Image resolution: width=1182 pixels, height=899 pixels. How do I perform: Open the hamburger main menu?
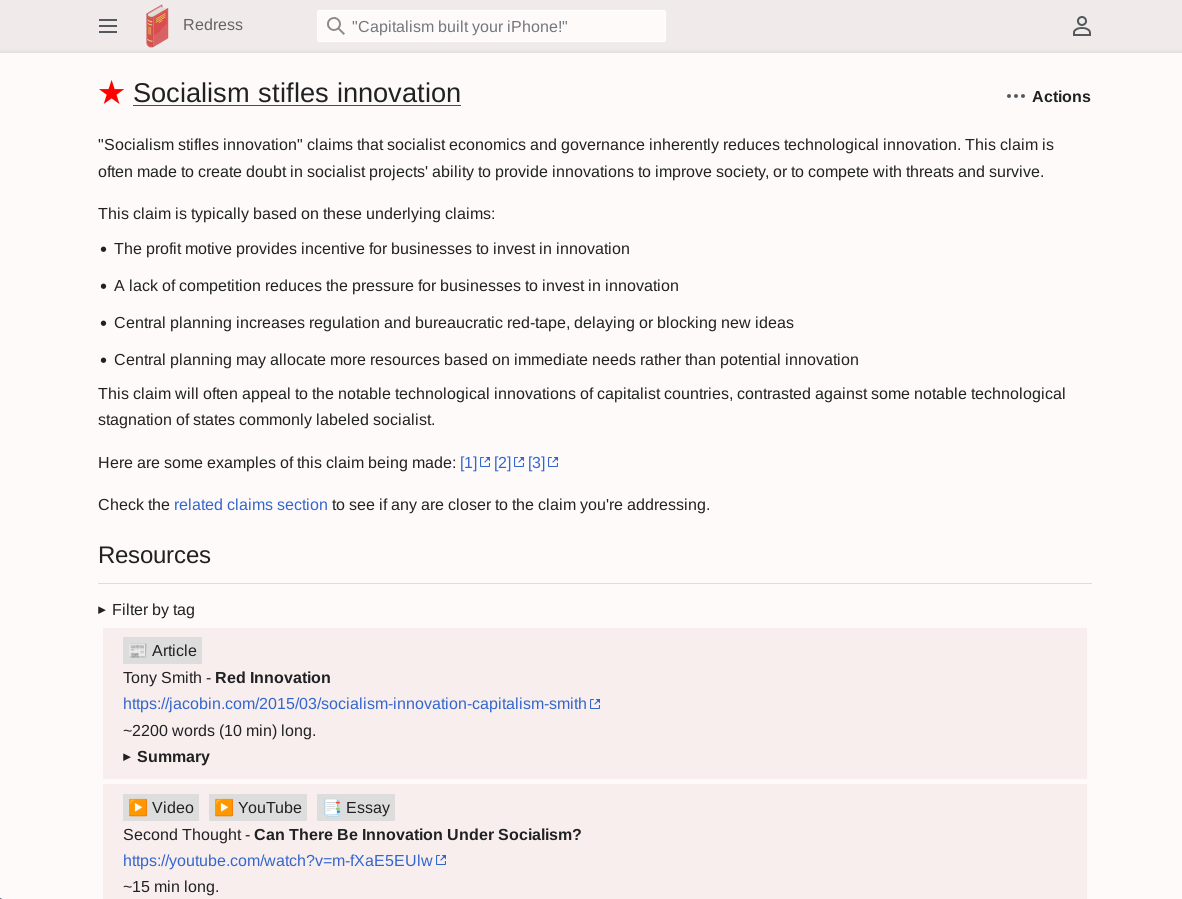pyautogui.click(x=108, y=26)
